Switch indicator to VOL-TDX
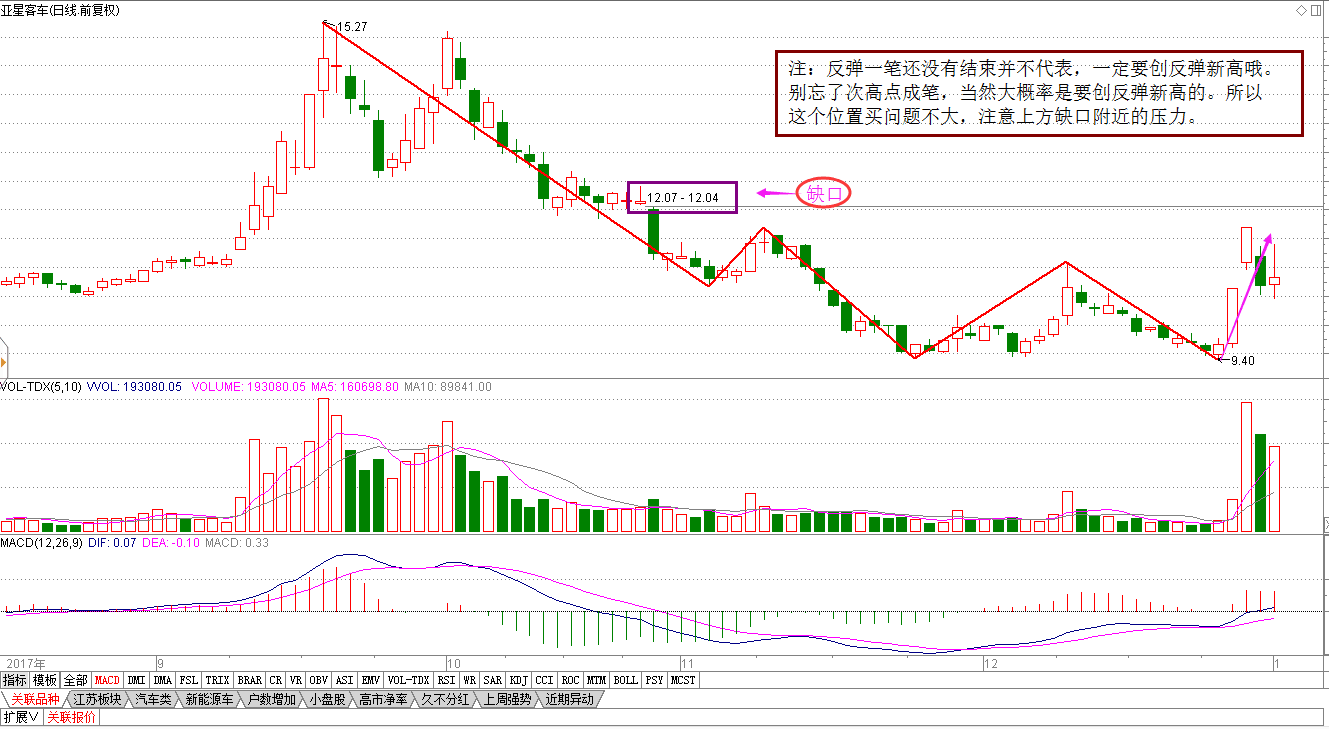This screenshot has width=1329, height=729. pos(409,680)
